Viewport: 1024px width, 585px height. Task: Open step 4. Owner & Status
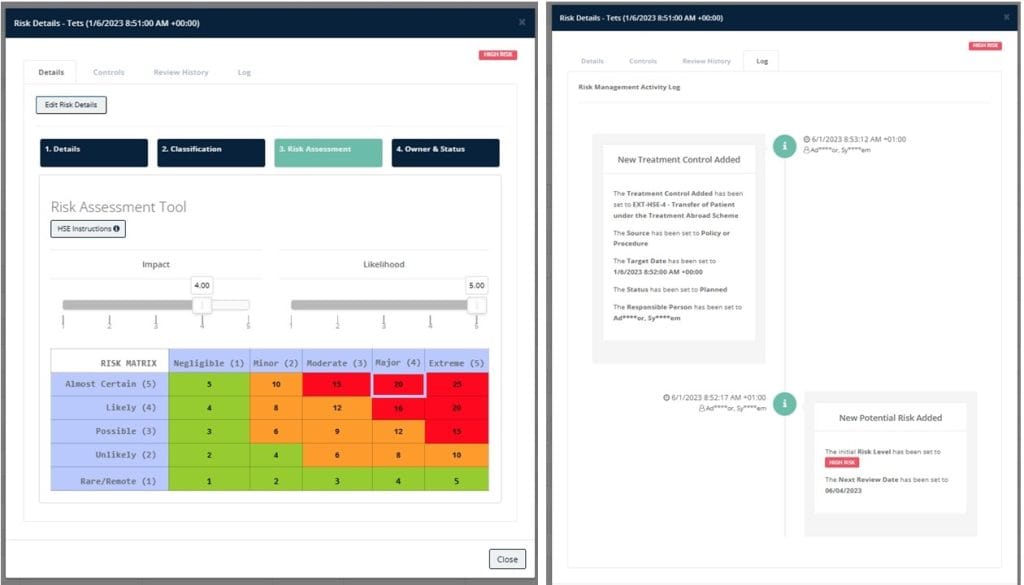point(445,153)
